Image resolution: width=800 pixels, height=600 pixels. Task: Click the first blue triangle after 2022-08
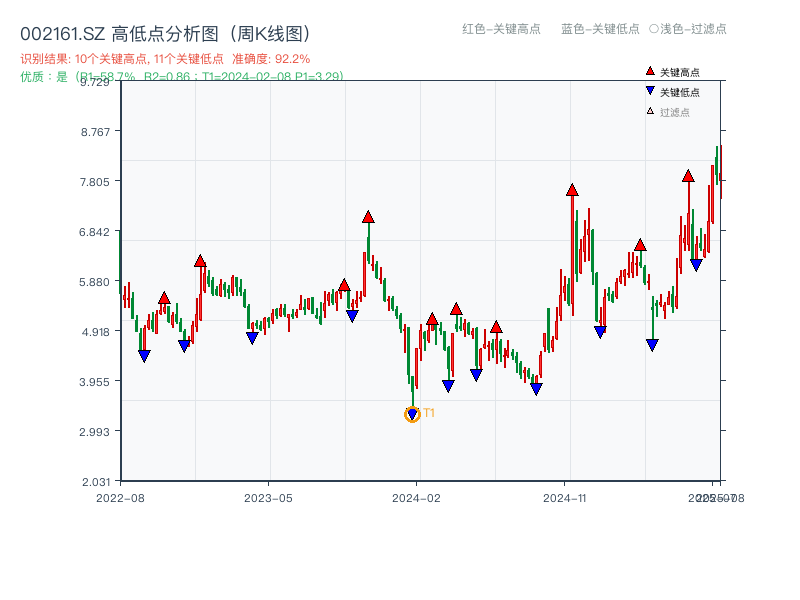coord(142,355)
